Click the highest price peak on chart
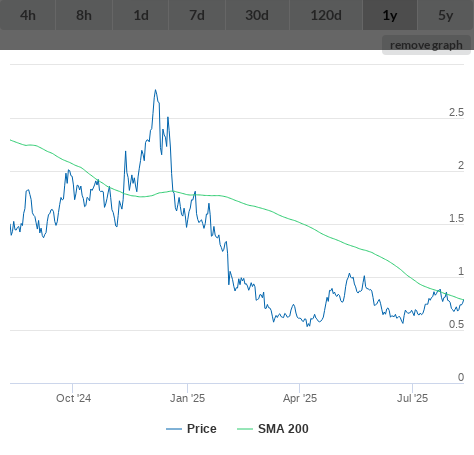 [155, 90]
